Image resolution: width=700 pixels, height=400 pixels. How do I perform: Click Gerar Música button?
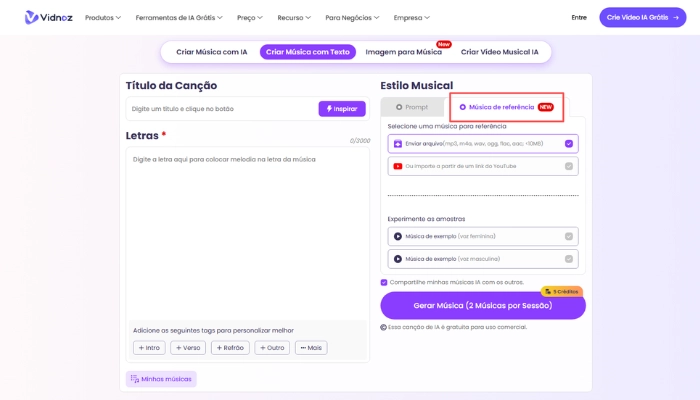point(483,306)
